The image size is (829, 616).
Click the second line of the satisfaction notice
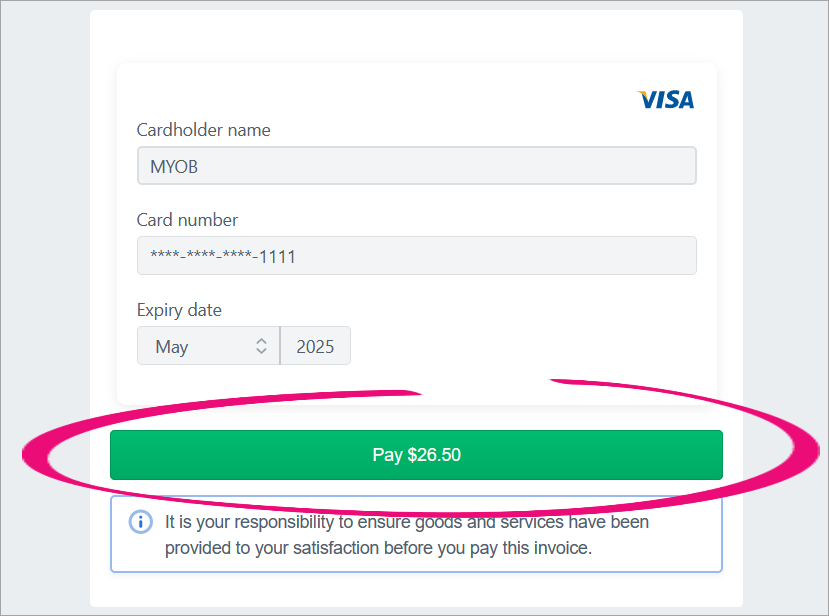[x=378, y=548]
